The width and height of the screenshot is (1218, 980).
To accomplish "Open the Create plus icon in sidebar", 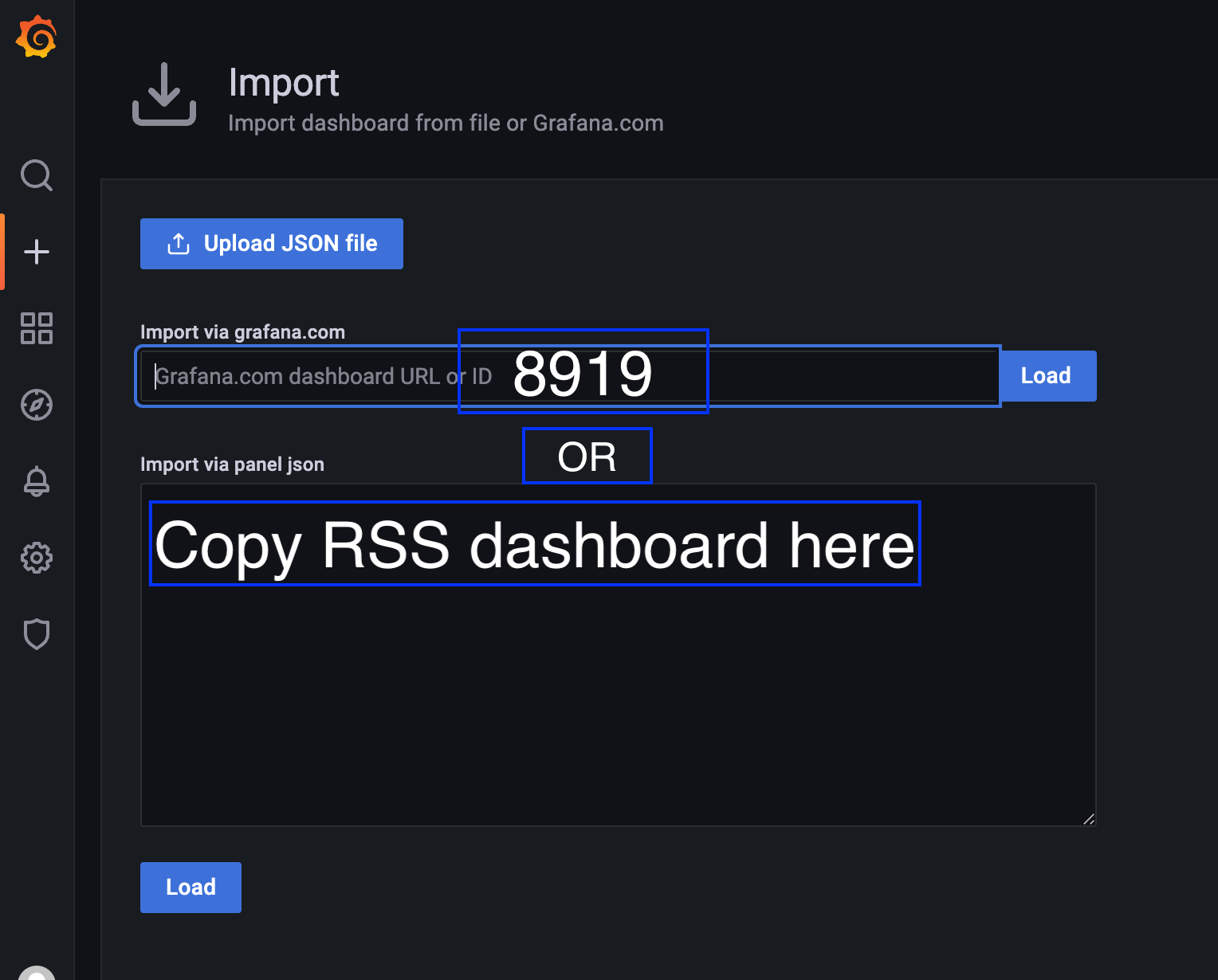I will pyautogui.click(x=37, y=252).
